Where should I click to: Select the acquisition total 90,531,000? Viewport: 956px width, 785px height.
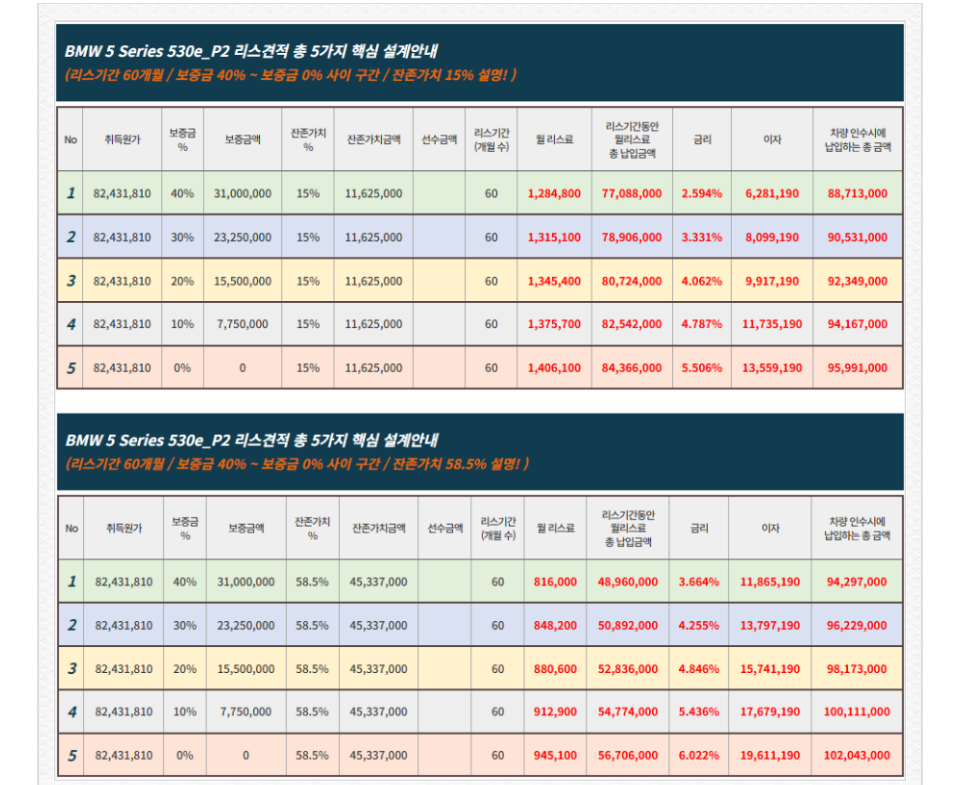coord(857,237)
